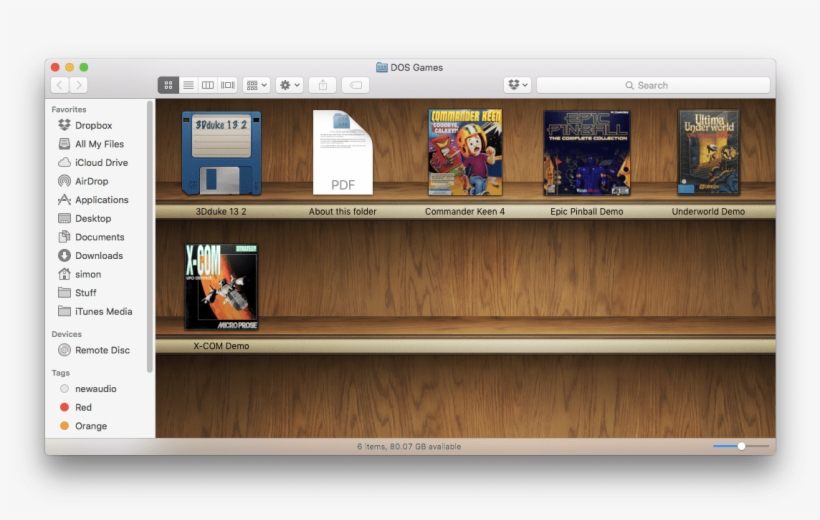Select the Commander Keen 4 cover
The height and width of the screenshot is (520, 820).
(465, 152)
